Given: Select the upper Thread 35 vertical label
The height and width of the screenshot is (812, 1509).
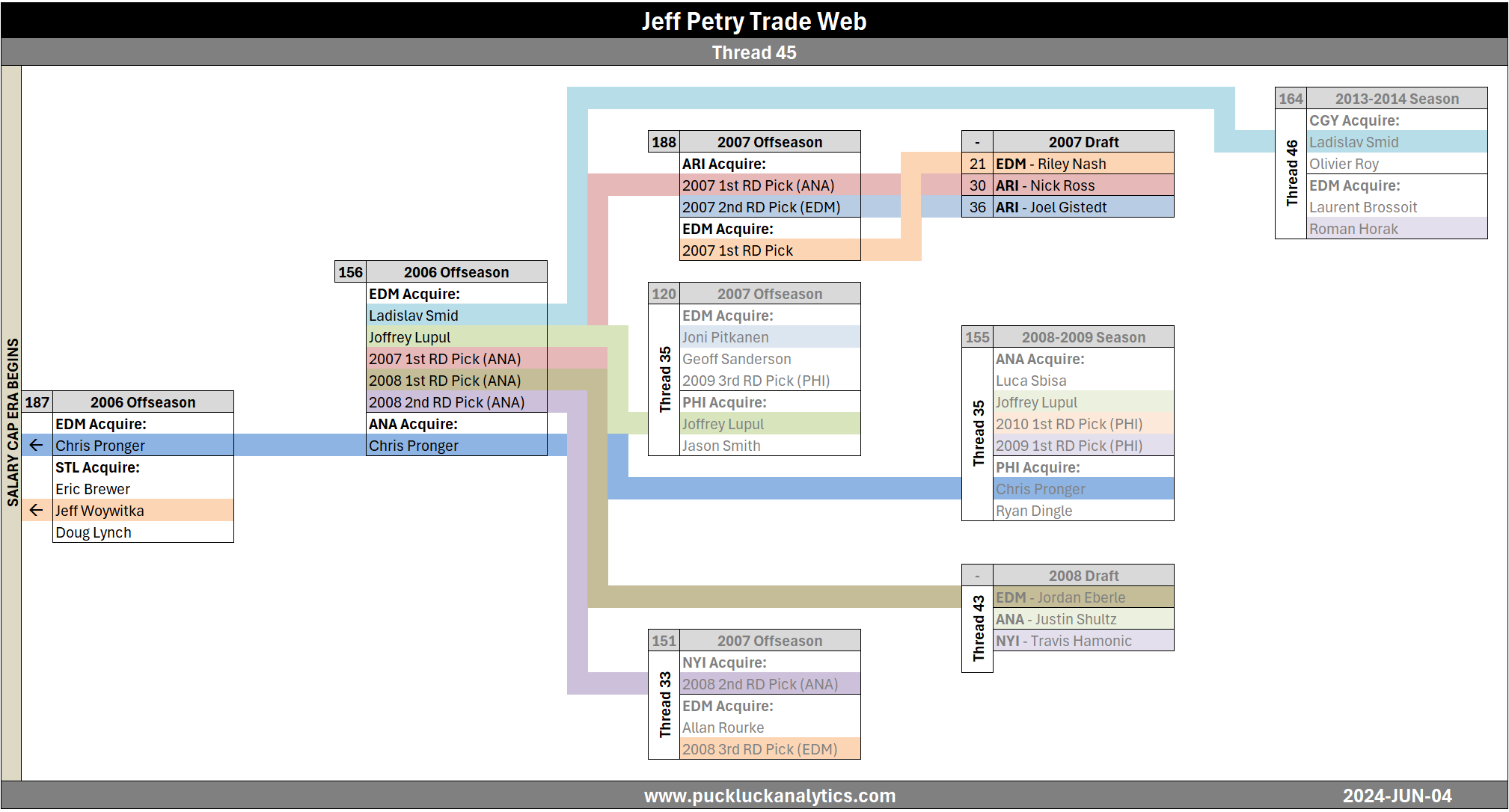Looking at the screenshot, I should coord(664,379).
